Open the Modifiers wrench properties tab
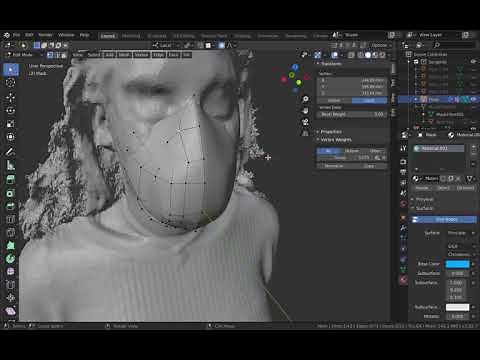The image size is (480, 360). [x=403, y=228]
